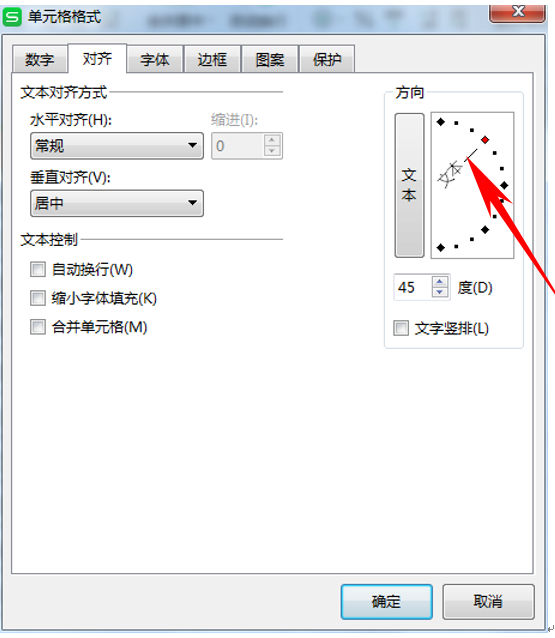Open 水平对齐 dropdown showing 常规

[117, 146]
